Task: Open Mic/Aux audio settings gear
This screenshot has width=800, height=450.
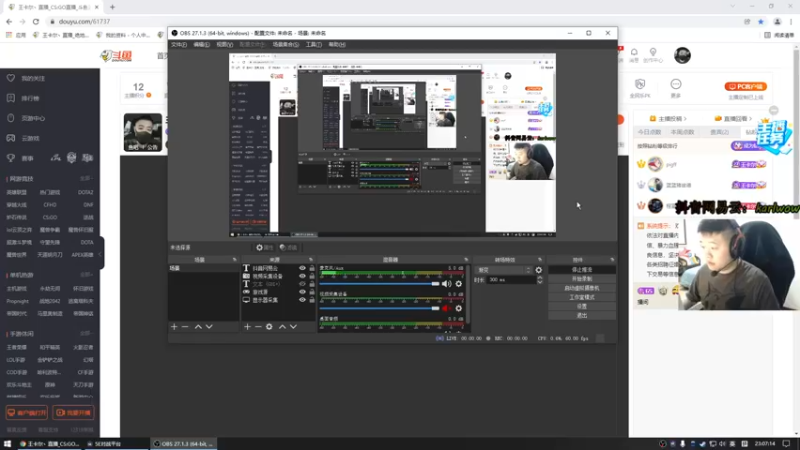Action: coord(459,284)
